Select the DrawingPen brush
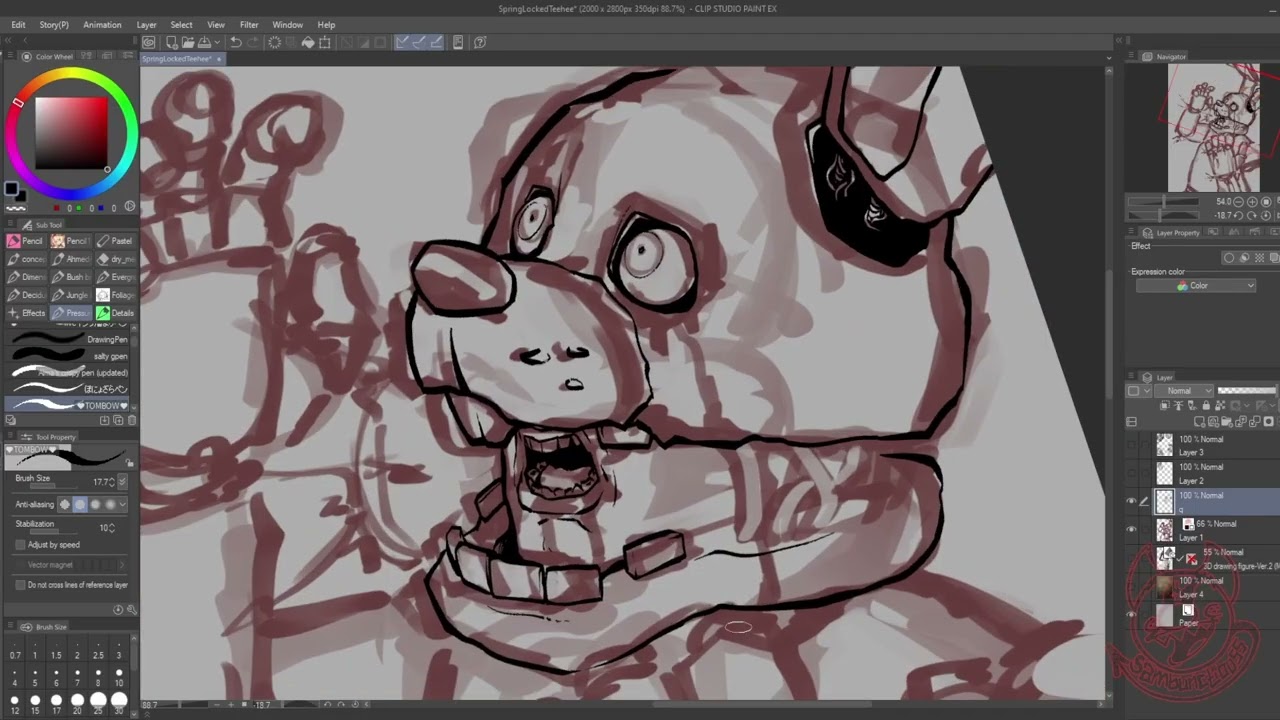The image size is (1280, 720). 68,339
